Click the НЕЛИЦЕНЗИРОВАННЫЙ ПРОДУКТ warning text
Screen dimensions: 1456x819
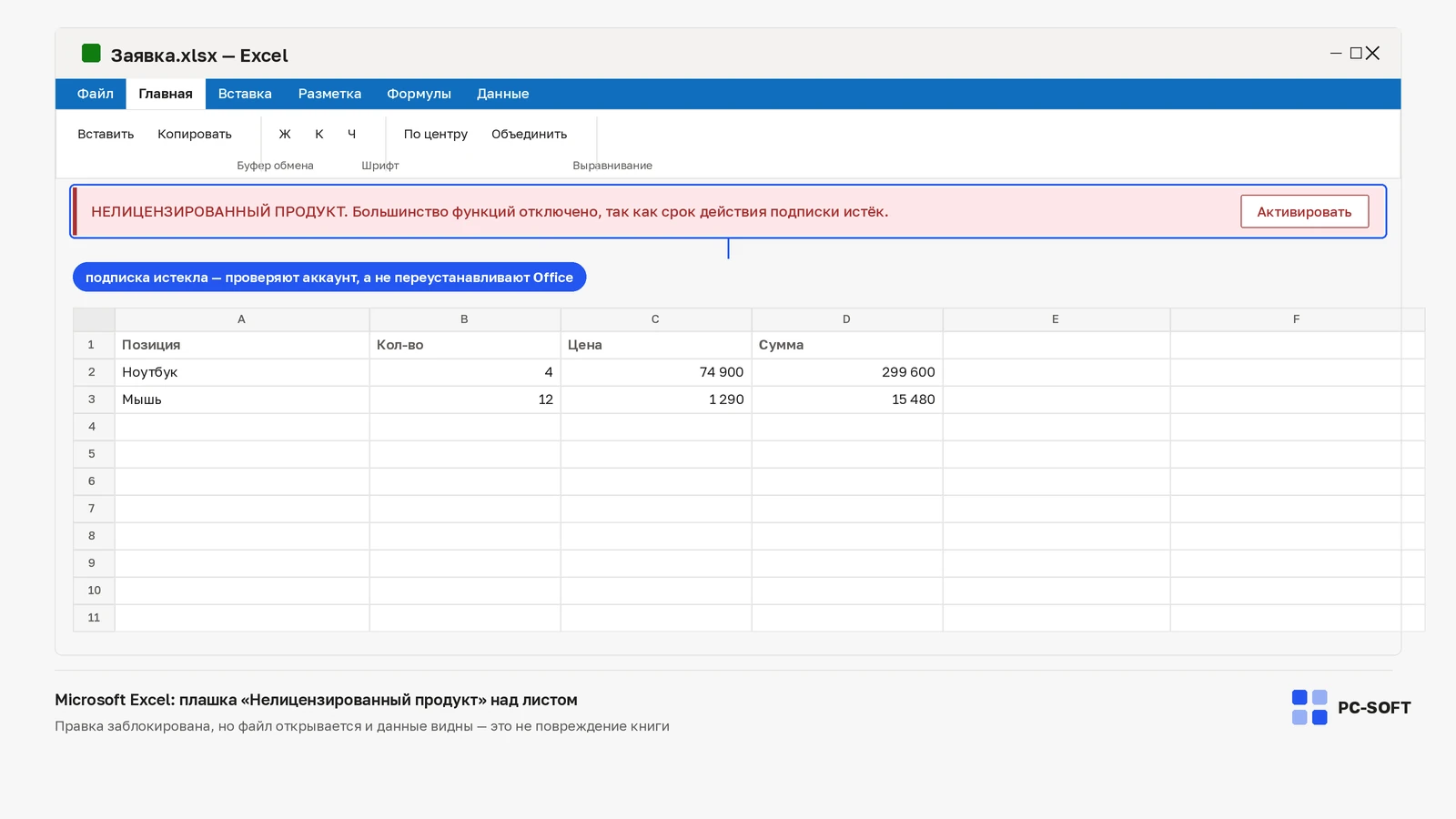coord(490,212)
